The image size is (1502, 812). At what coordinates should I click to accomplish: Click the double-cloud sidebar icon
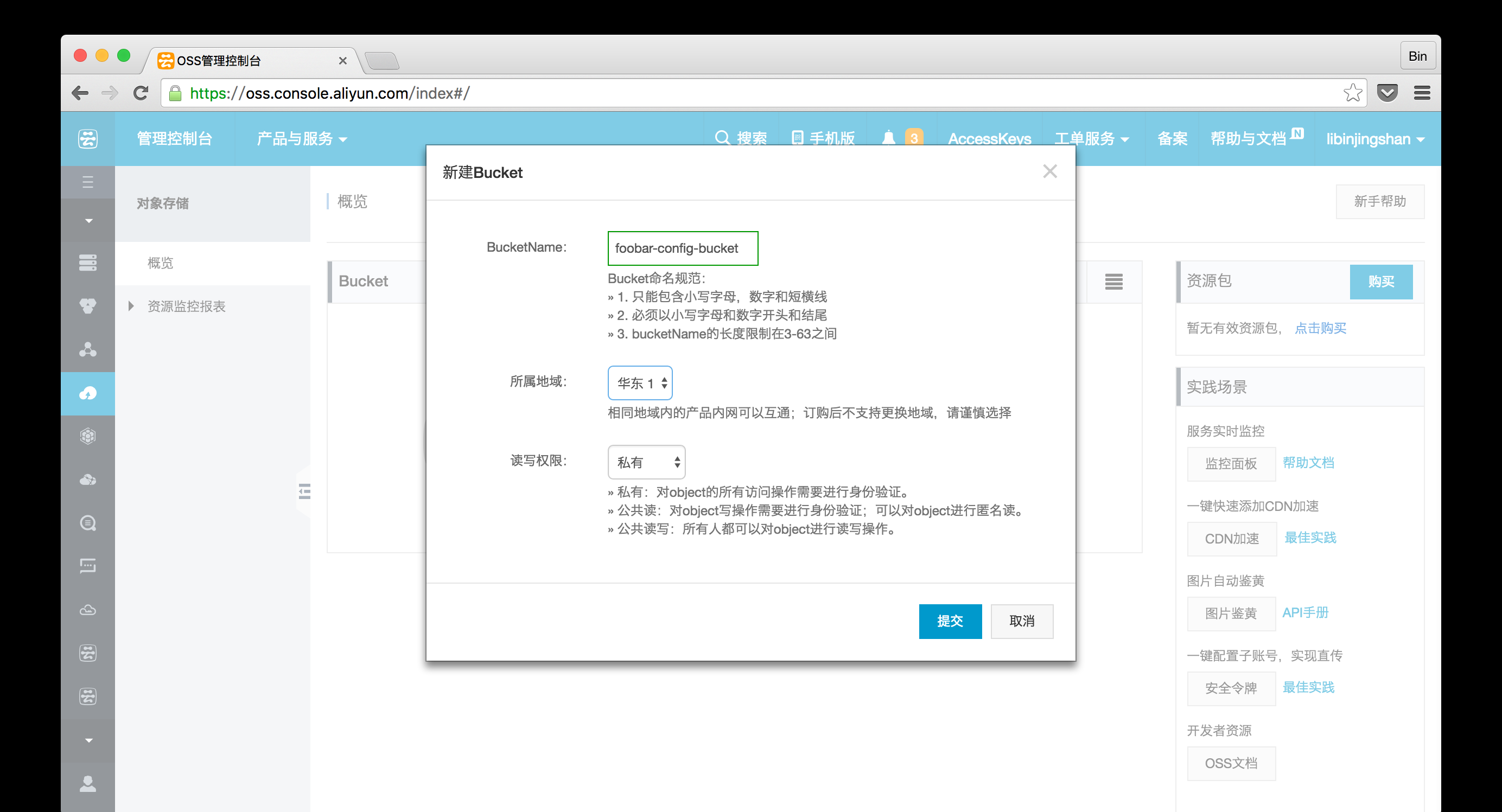(88, 481)
